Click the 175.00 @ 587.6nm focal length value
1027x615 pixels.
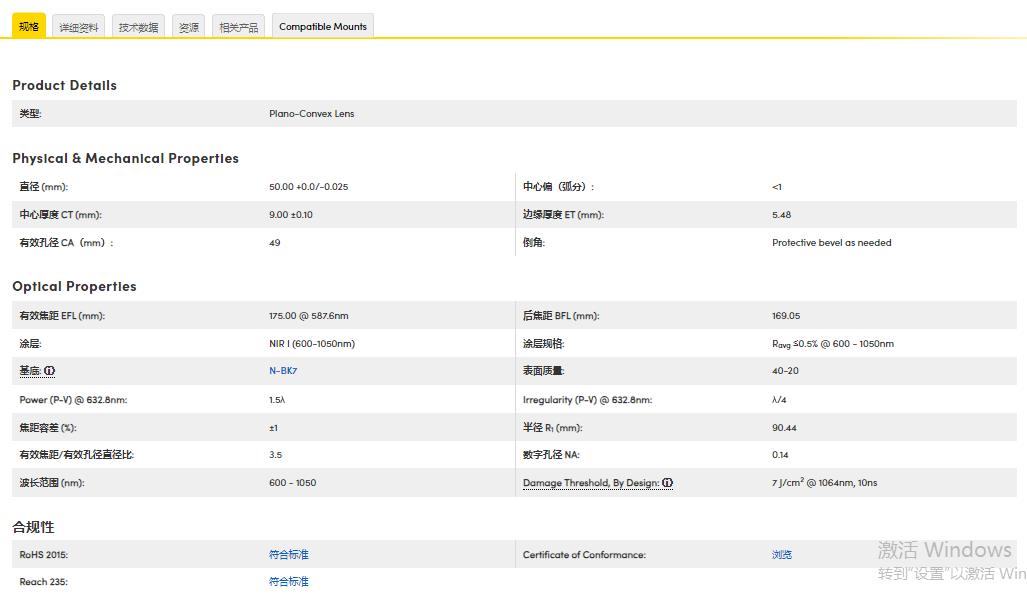308,316
